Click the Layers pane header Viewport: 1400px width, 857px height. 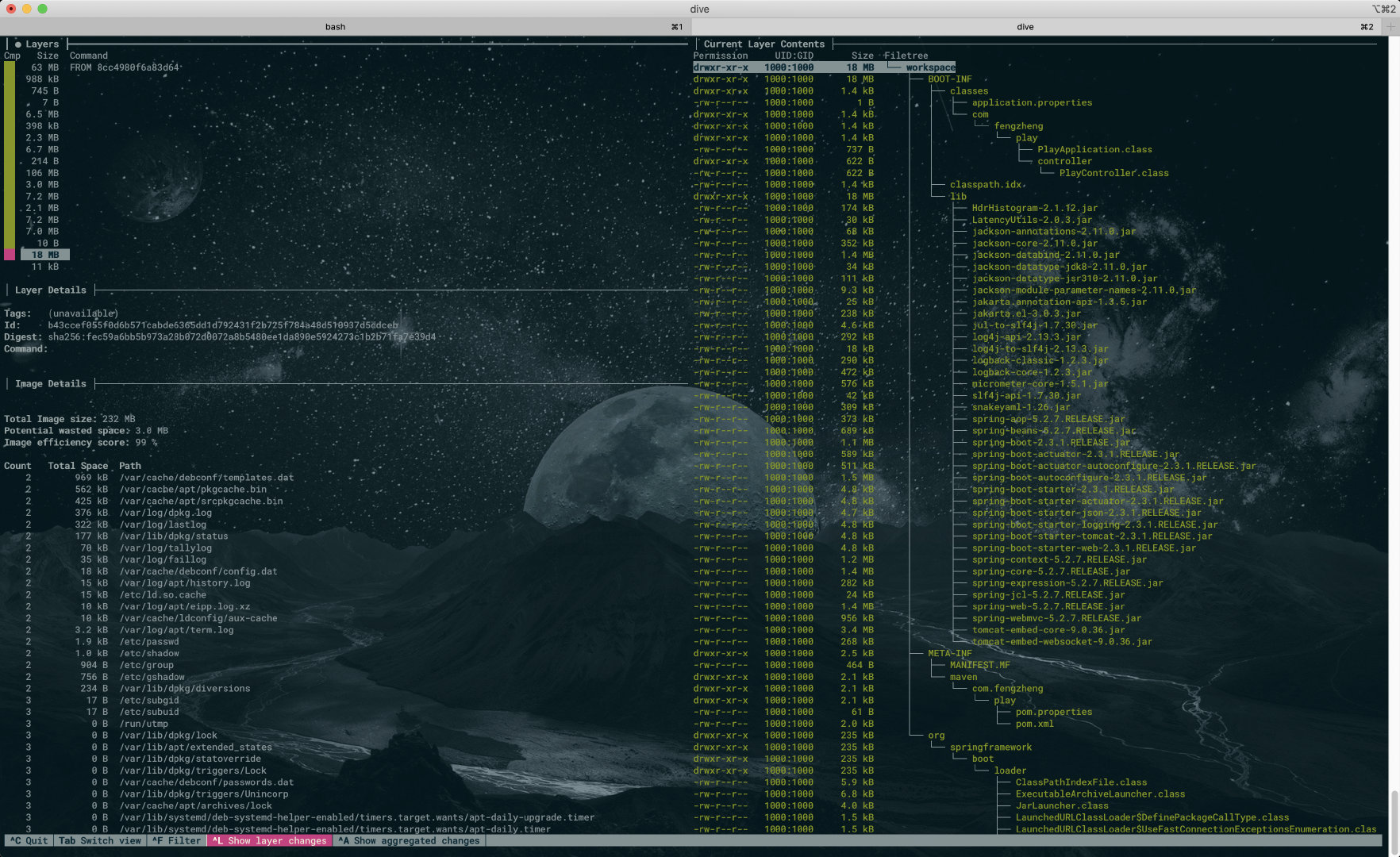(x=42, y=44)
